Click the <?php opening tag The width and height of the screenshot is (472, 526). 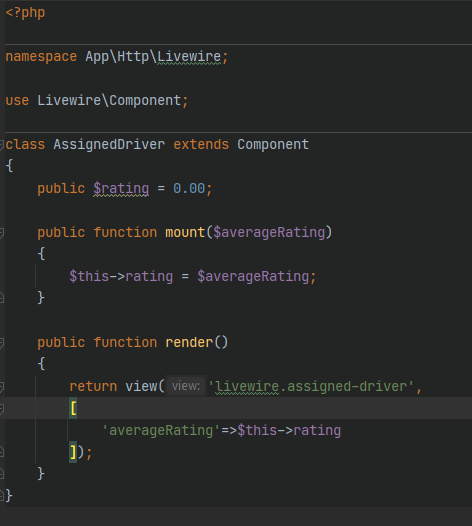pos(25,13)
